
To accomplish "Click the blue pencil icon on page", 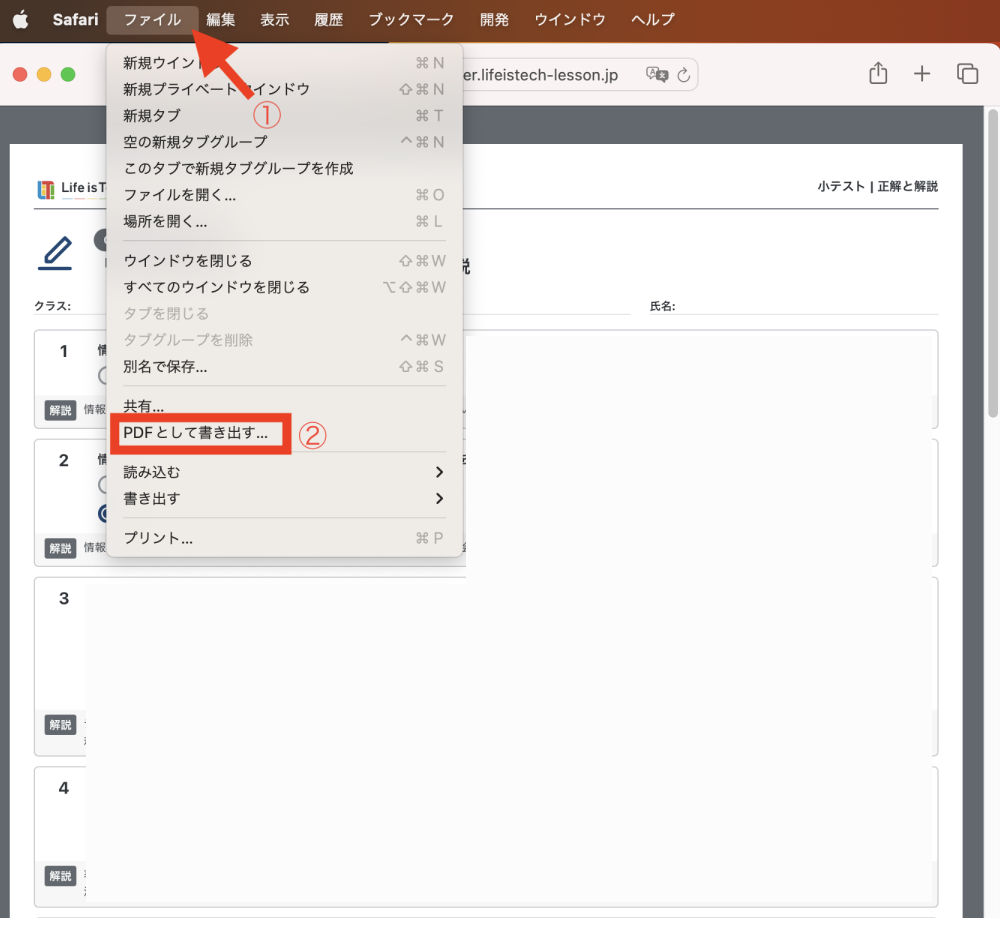I will pyautogui.click(x=55, y=253).
